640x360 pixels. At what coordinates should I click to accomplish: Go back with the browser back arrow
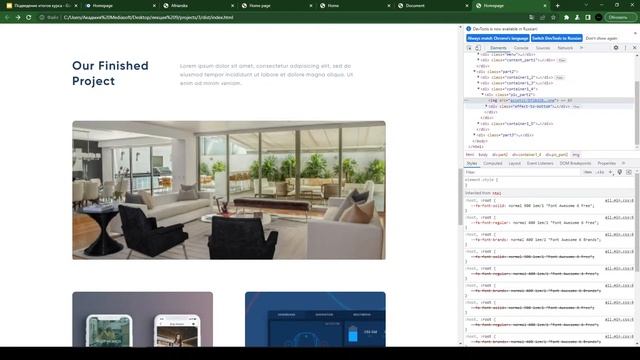pos(7,18)
